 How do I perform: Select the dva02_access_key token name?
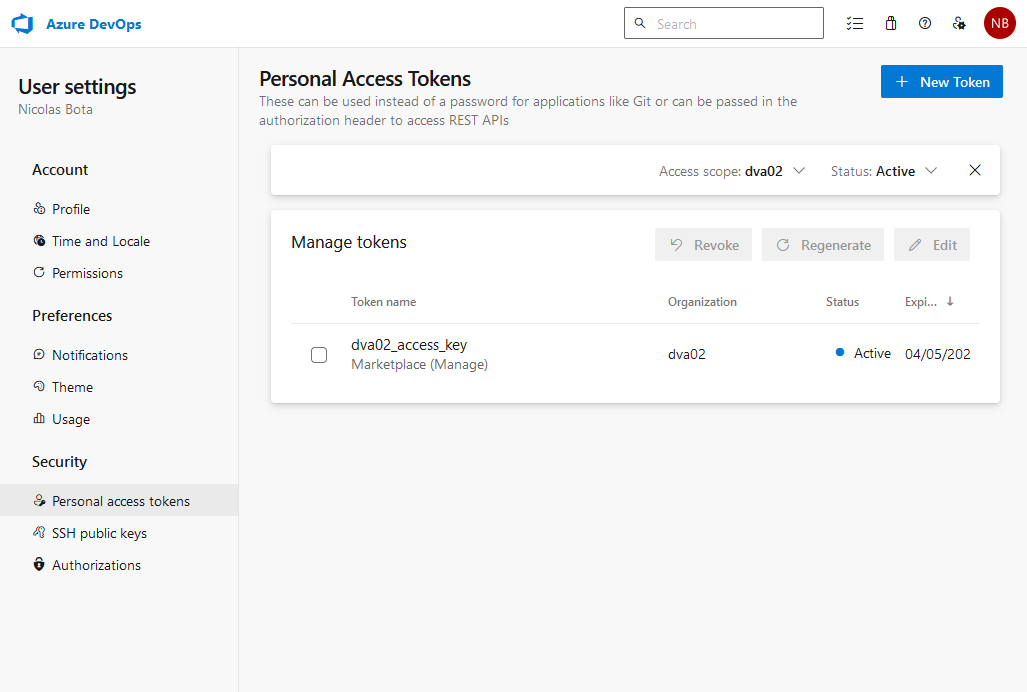[409, 345]
